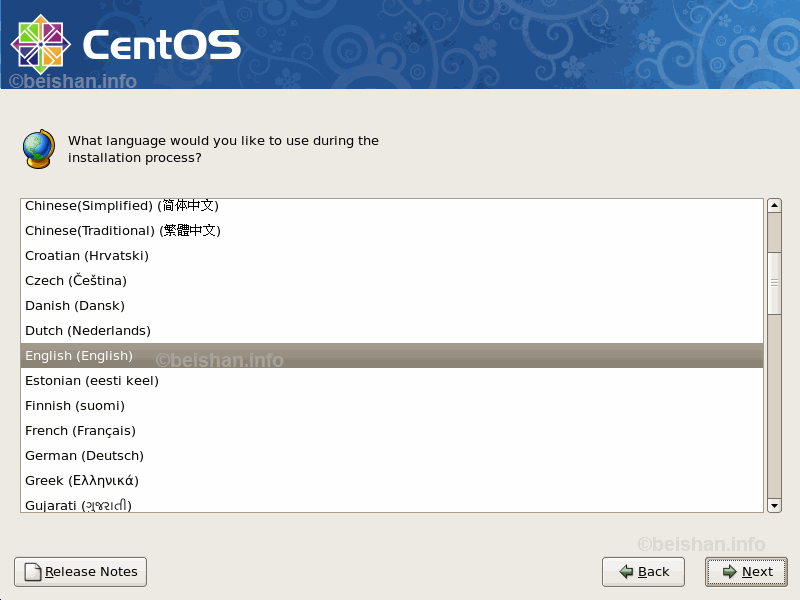
Task: Select Chinese(Simplified) from the language list
Action: 122,206
